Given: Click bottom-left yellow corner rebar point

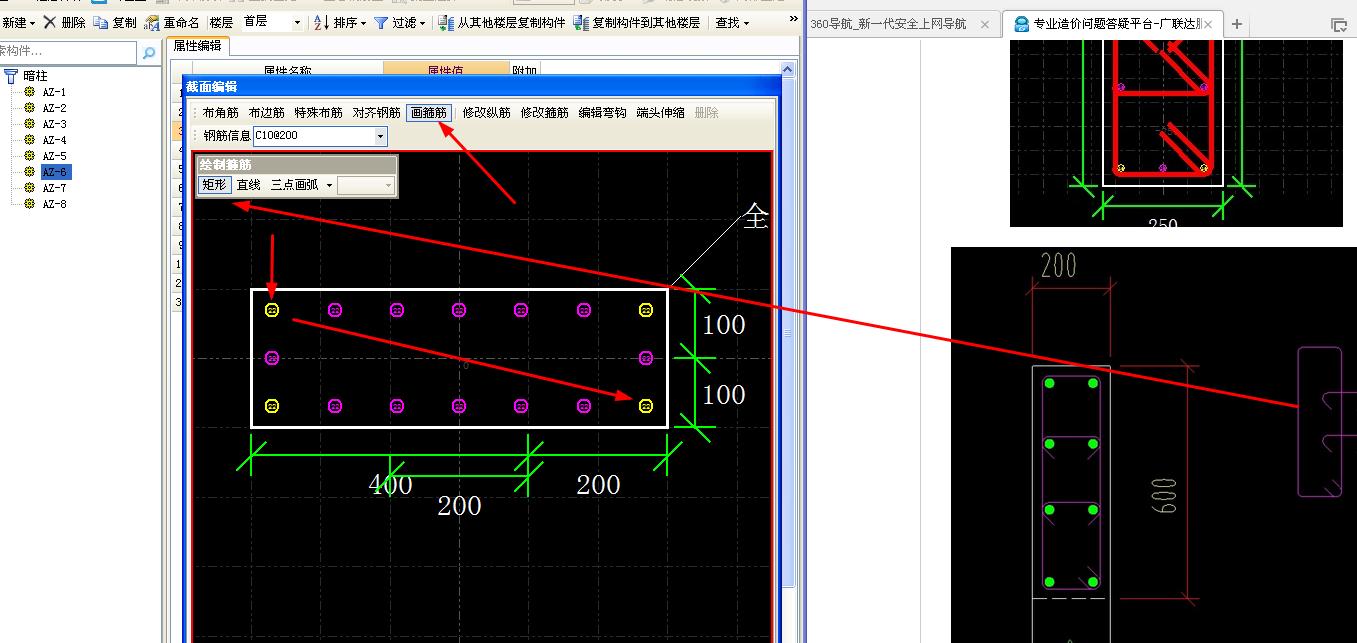Looking at the screenshot, I should click(272, 405).
